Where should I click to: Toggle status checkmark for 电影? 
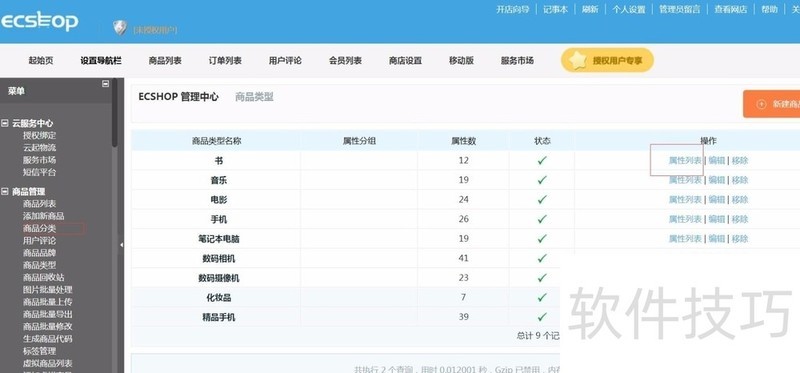coord(542,200)
